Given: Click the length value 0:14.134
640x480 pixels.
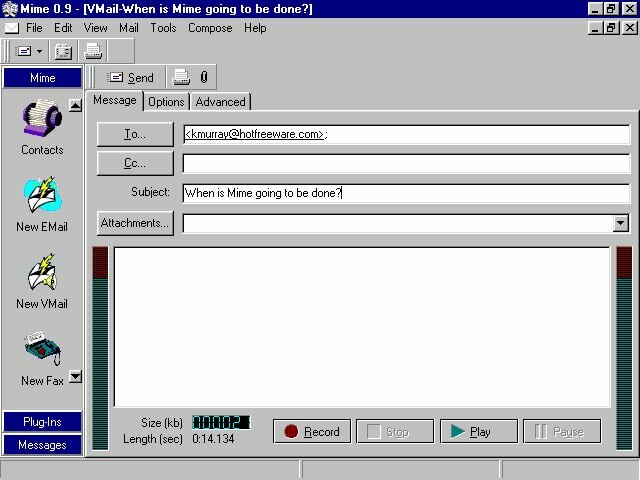Looking at the screenshot, I should [213, 439].
